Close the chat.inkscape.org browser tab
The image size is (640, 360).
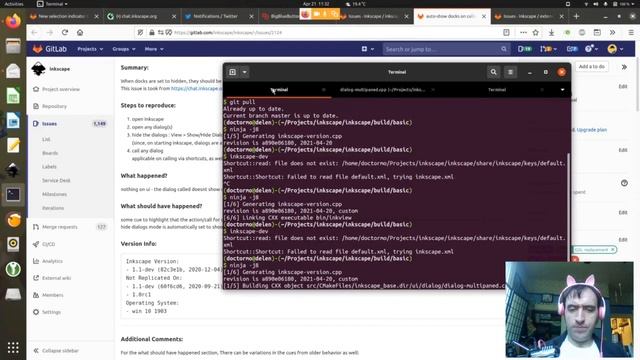coord(174,16)
